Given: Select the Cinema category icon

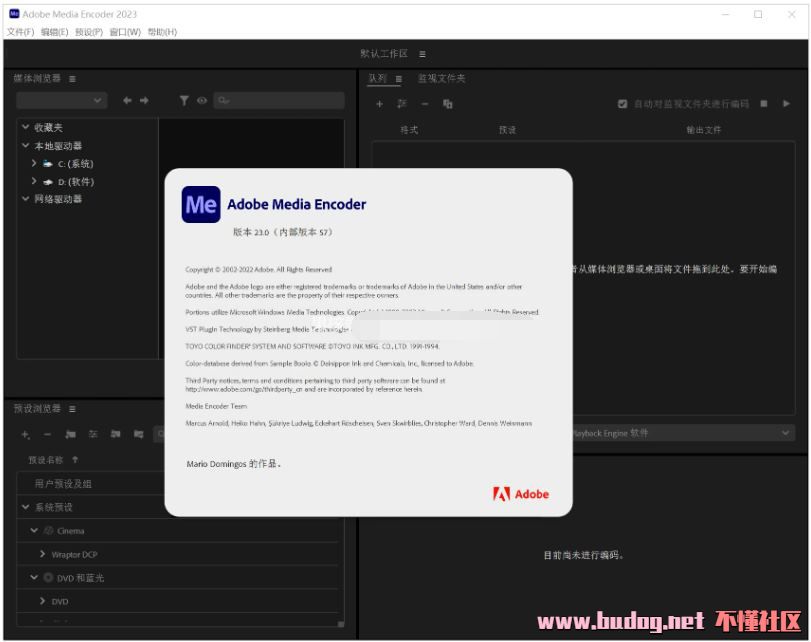Looking at the screenshot, I should 49,531.
